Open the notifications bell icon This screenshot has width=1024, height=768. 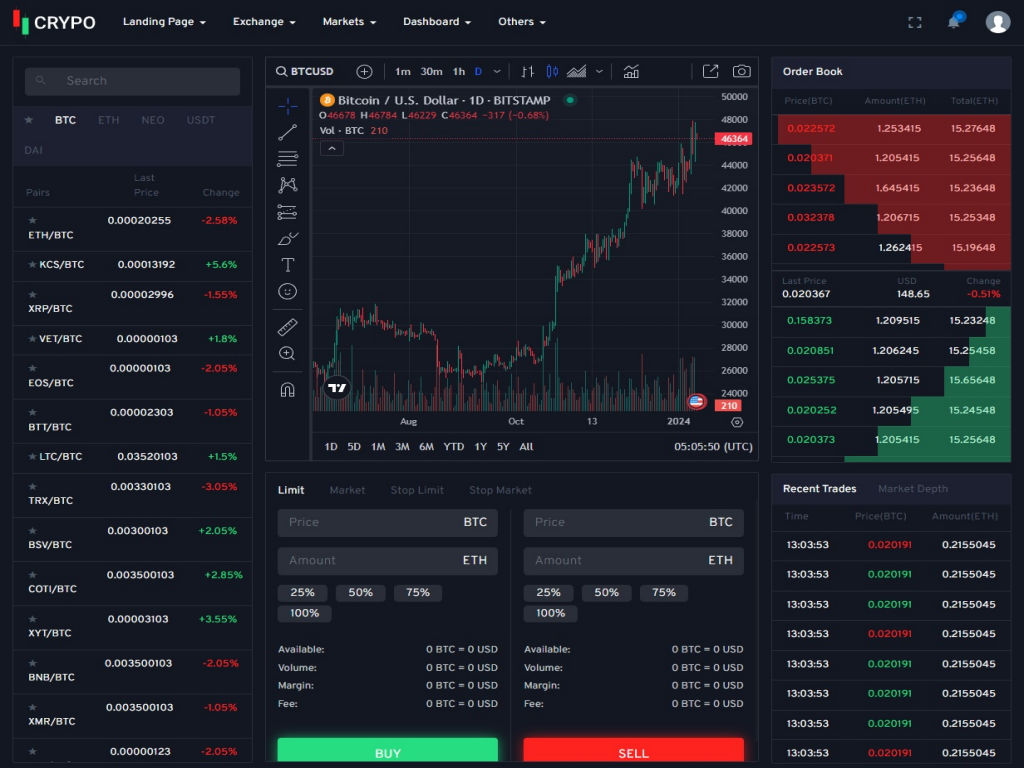tap(954, 22)
